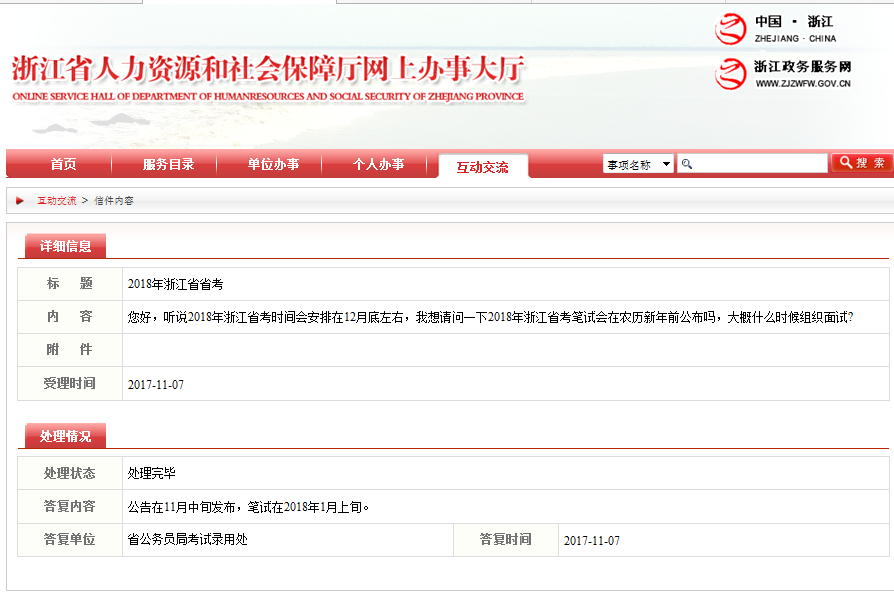Switch to the 互动交流 tab
894x598 pixels.
tap(482, 167)
